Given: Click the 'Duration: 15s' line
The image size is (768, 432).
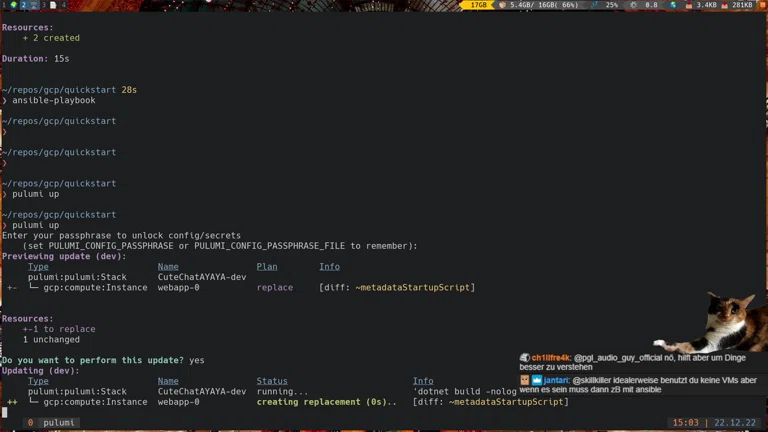Looking at the screenshot, I should pyautogui.click(x=35, y=58).
